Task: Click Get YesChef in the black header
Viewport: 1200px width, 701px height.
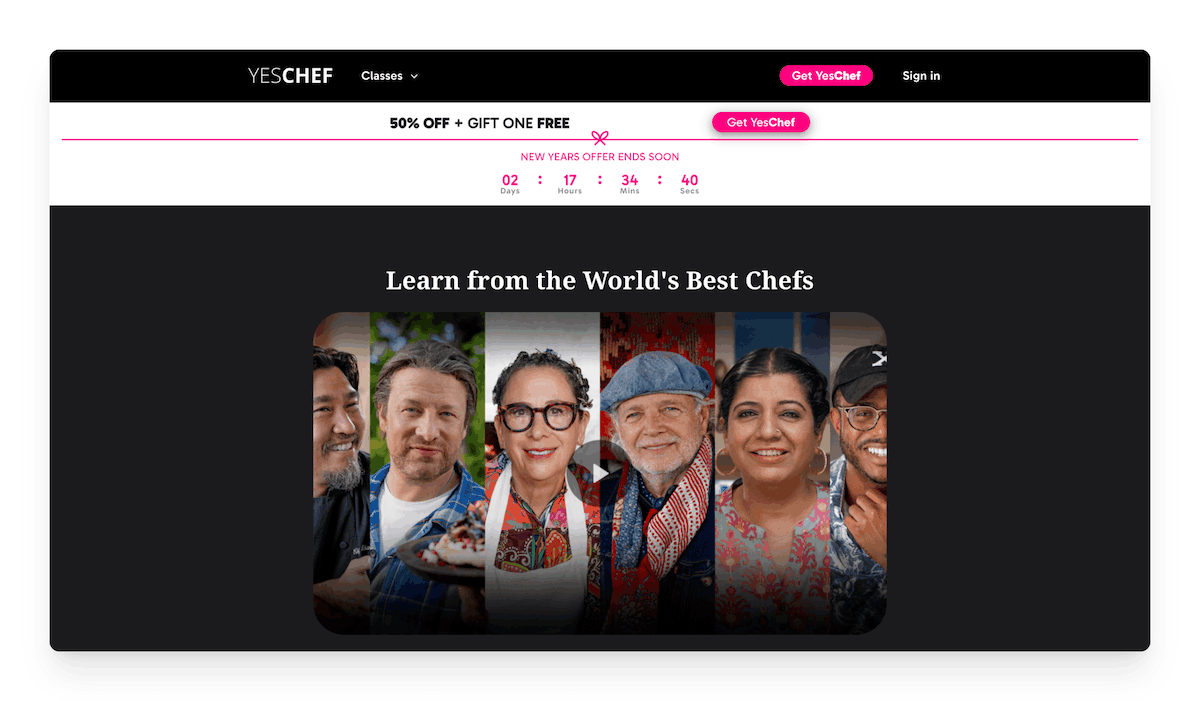Action: click(826, 76)
